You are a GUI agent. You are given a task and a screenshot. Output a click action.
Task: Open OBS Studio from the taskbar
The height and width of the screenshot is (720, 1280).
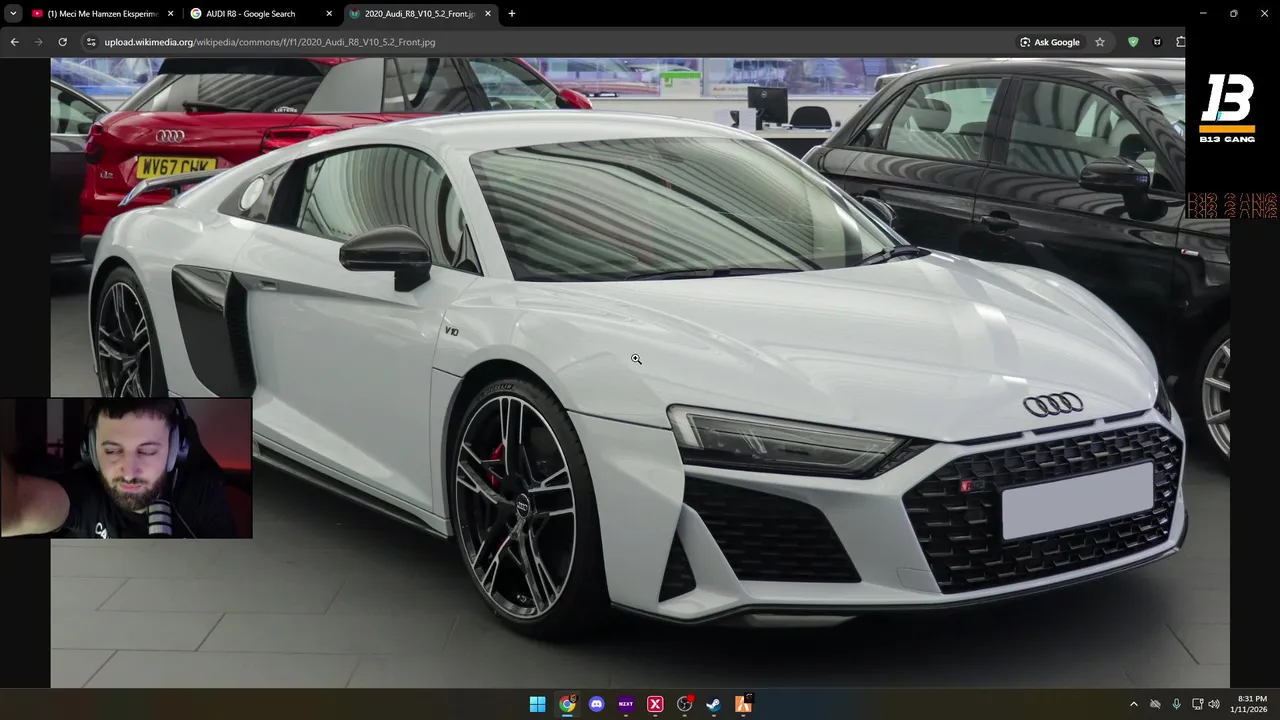(684, 704)
